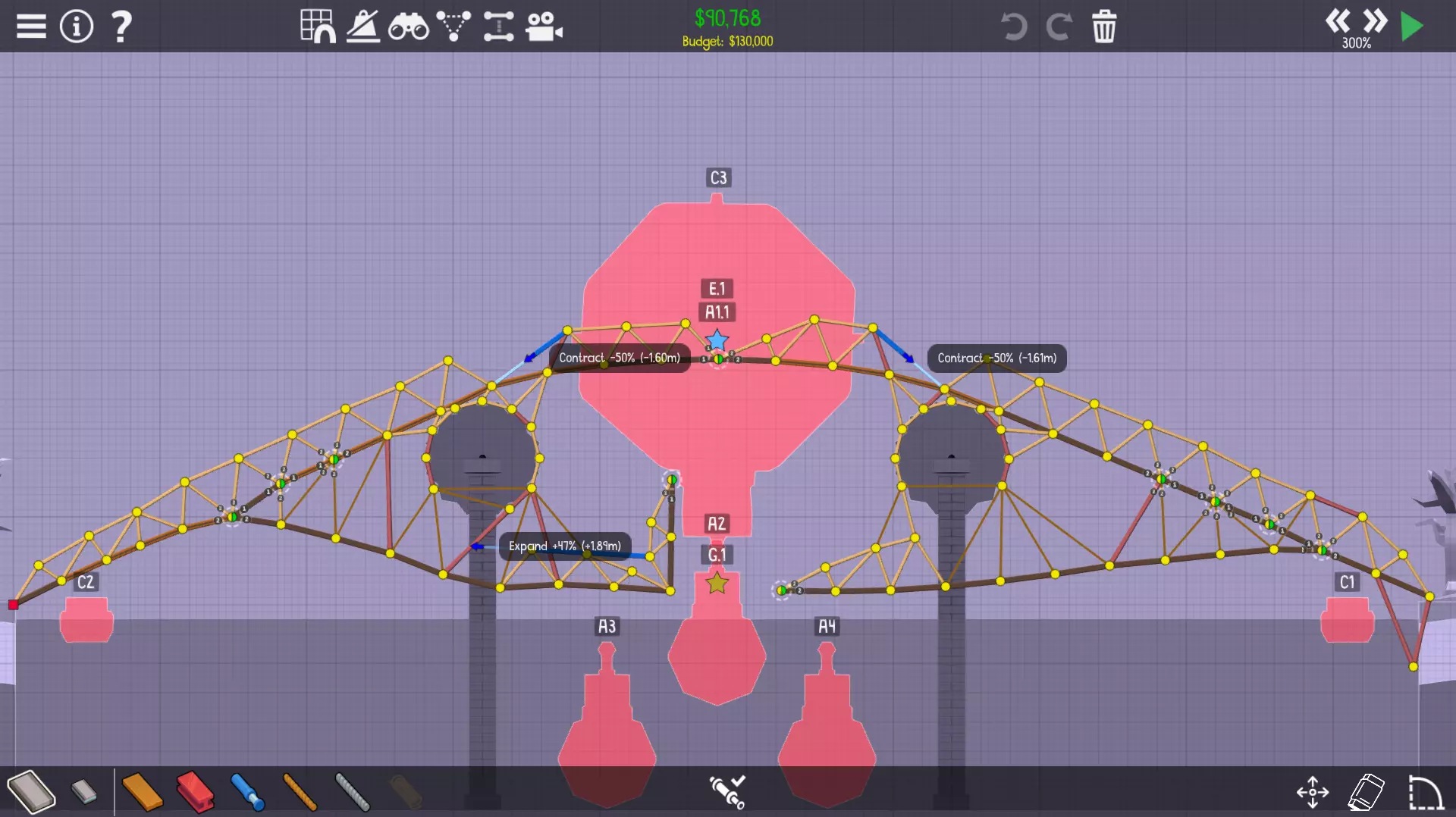1456x817 pixels.
Task: Select the A2 label
Action: 717,524
